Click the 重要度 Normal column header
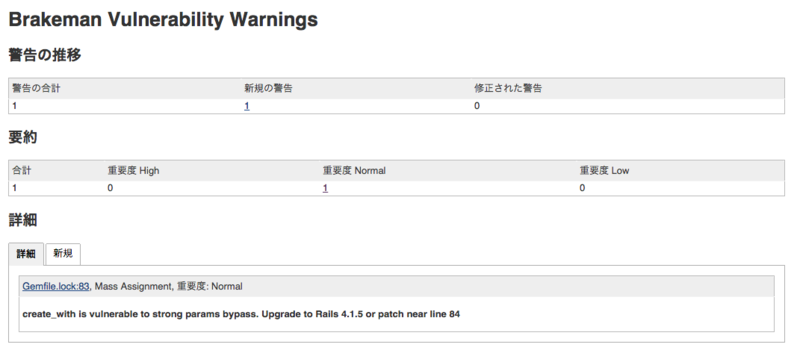 354,171
